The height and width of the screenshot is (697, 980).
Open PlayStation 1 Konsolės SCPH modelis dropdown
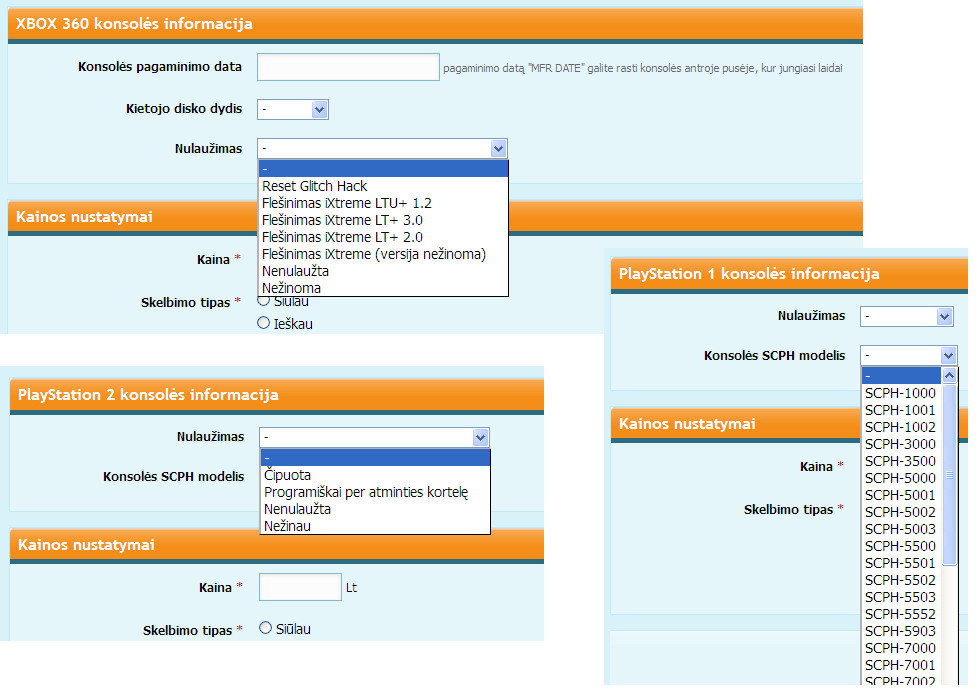[x=909, y=356]
